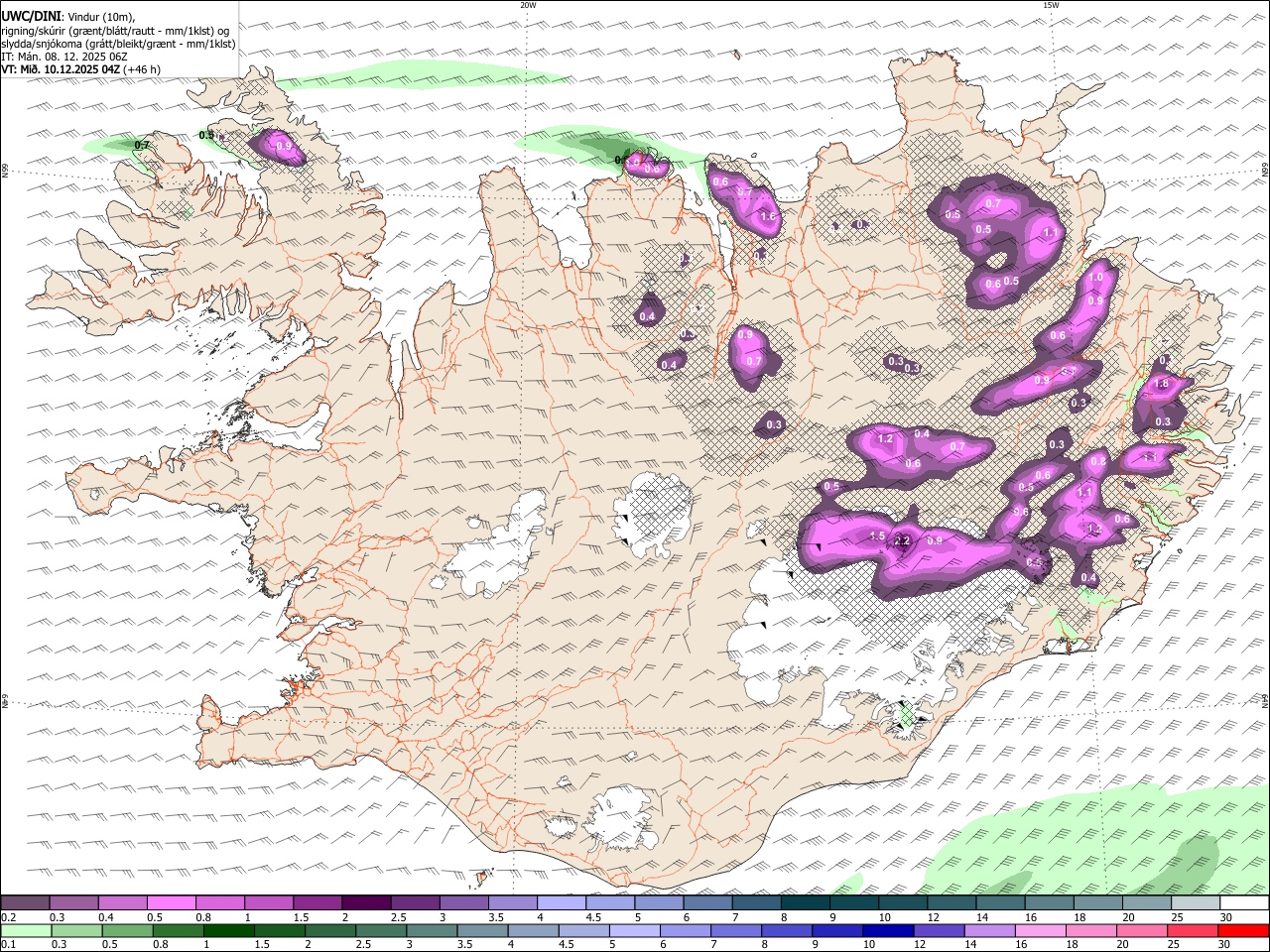The image size is (1270, 952).
Task: Click the 30 label under the lower legend
Action: (x=1226, y=944)
